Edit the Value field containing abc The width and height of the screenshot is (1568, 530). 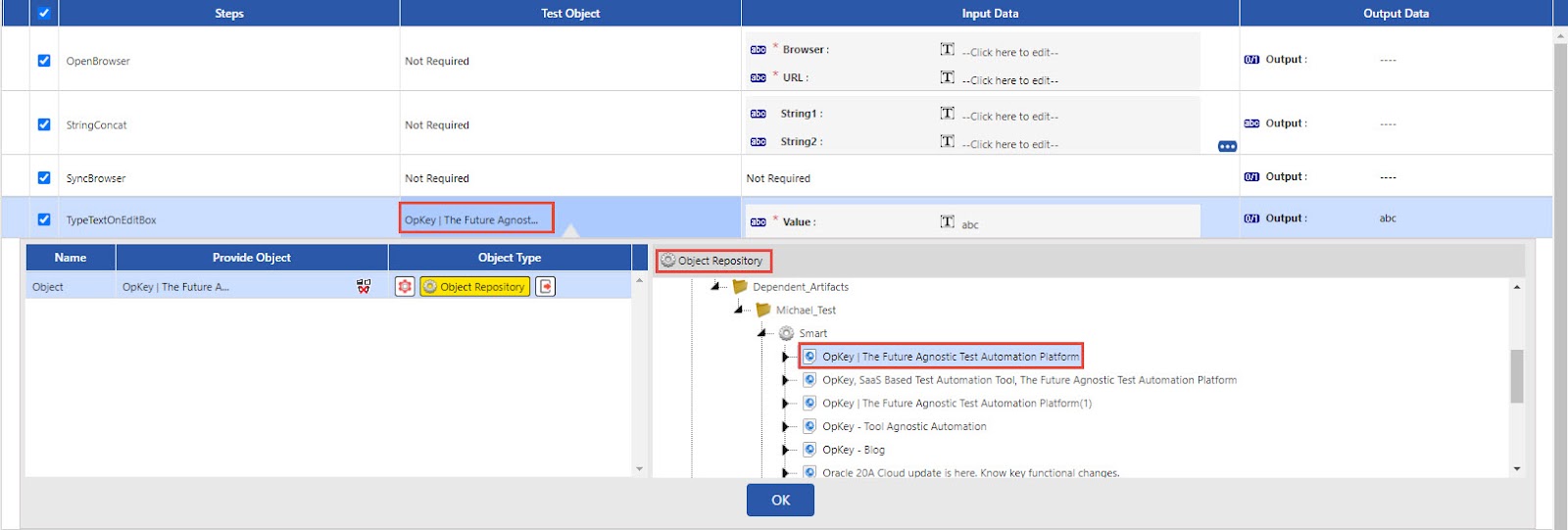[970, 224]
